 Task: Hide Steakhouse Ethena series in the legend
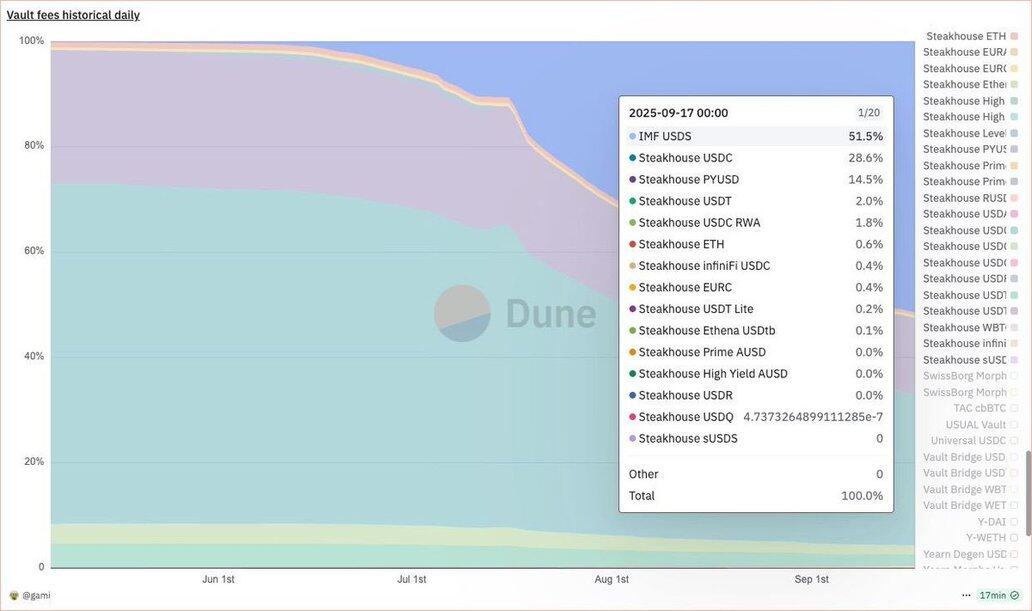pyautogui.click(x=970, y=84)
